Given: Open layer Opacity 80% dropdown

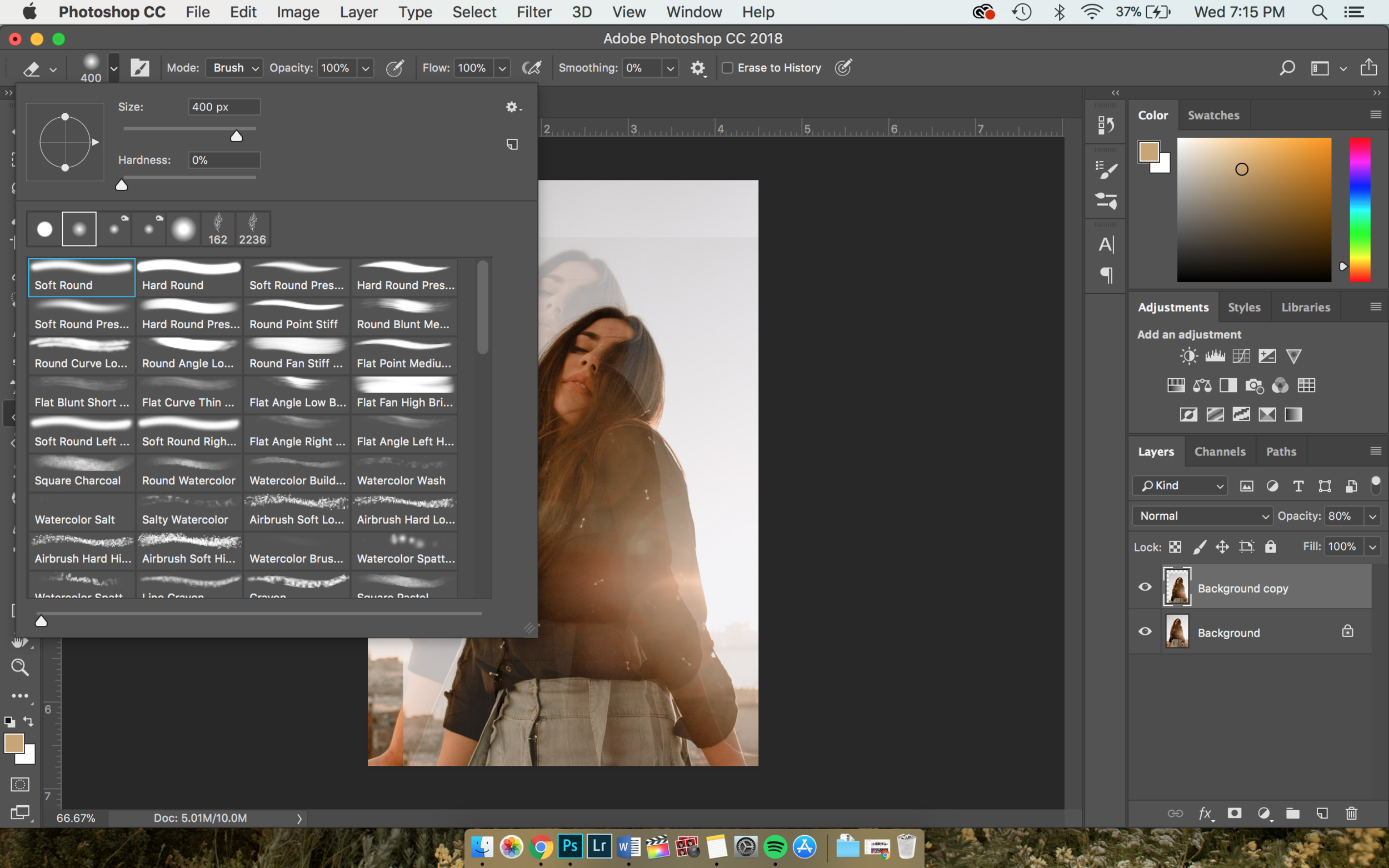Looking at the screenshot, I should [x=1372, y=516].
